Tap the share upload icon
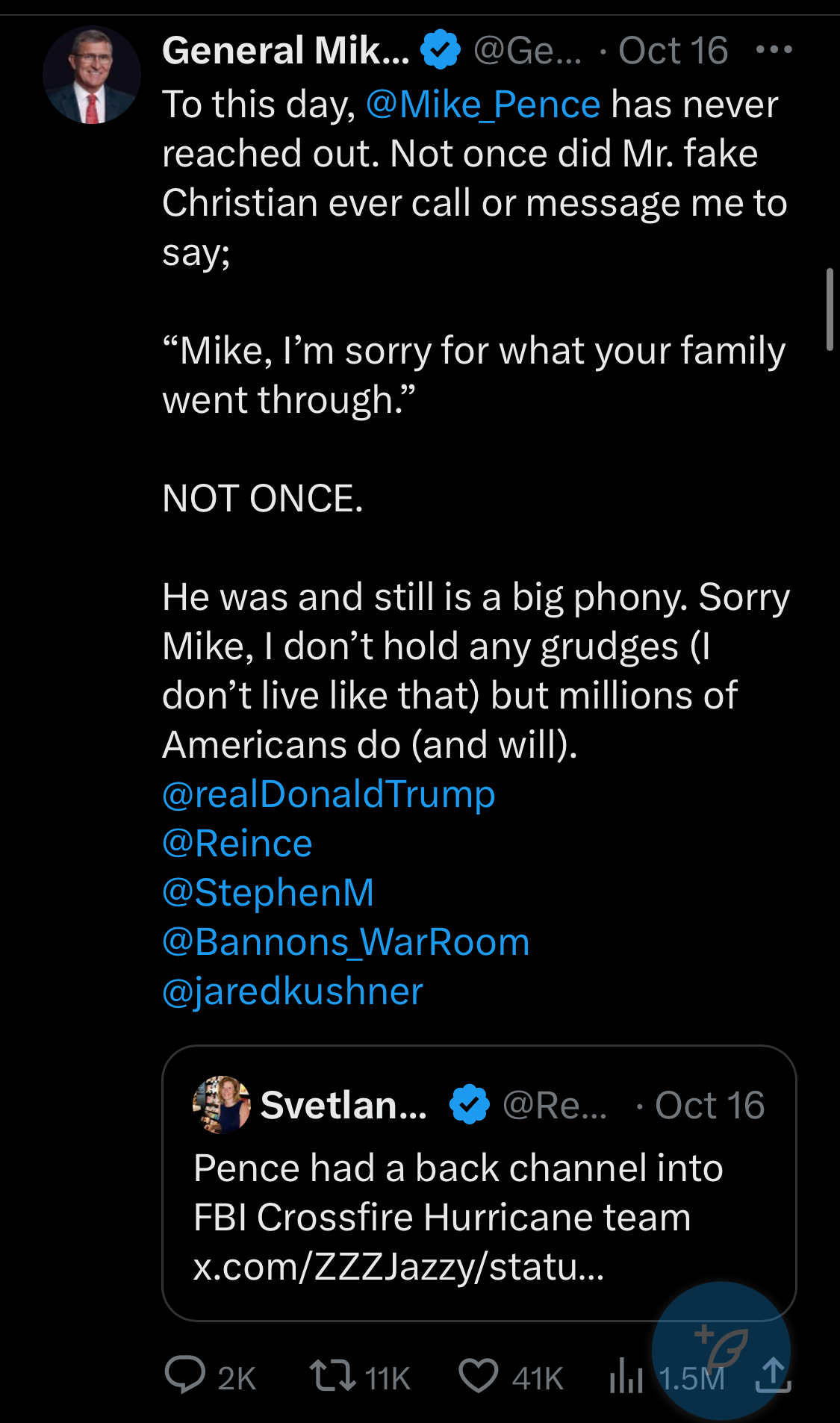The image size is (840, 1423). [773, 1375]
